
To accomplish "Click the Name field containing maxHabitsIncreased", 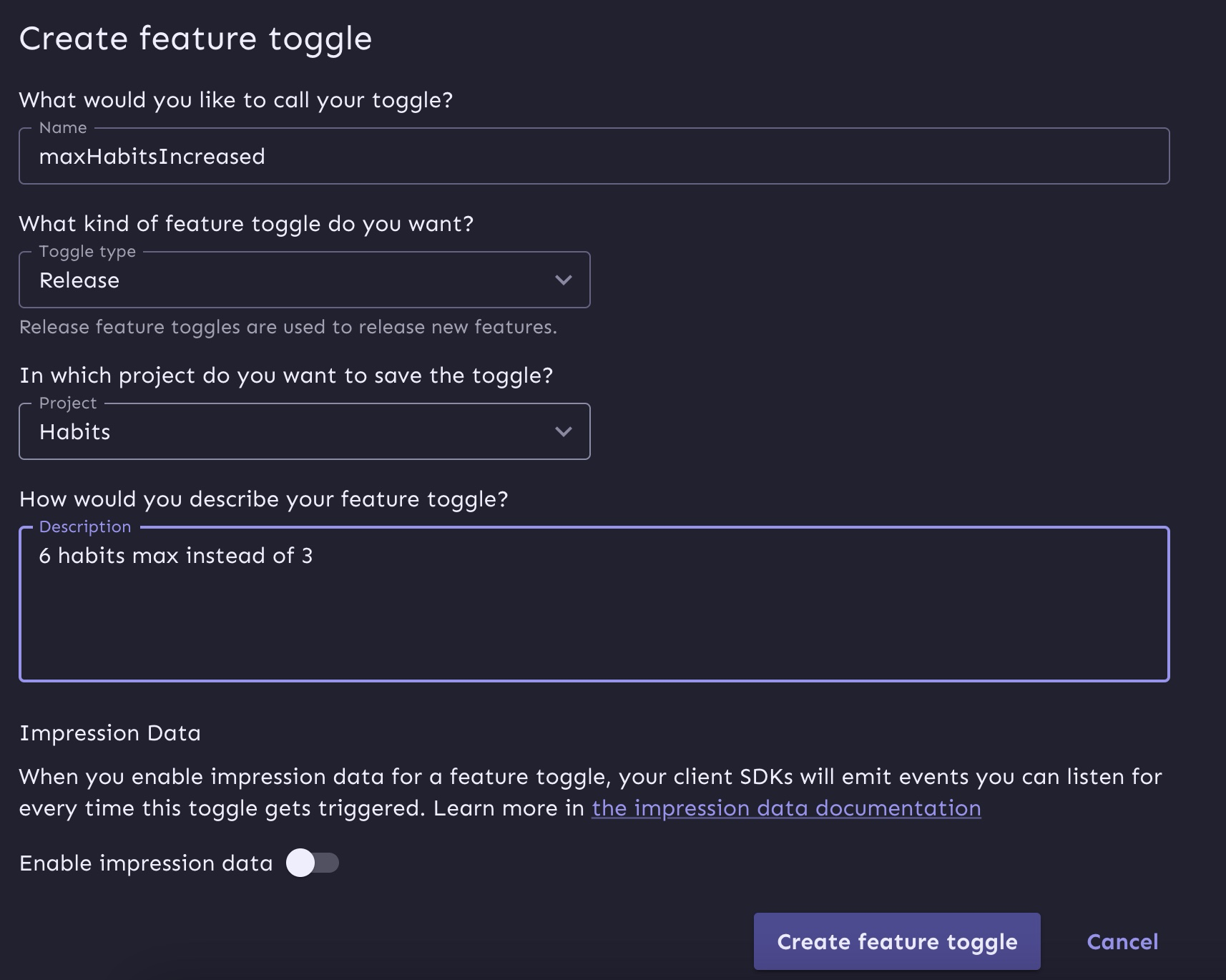I will pyautogui.click(x=286, y=156).
